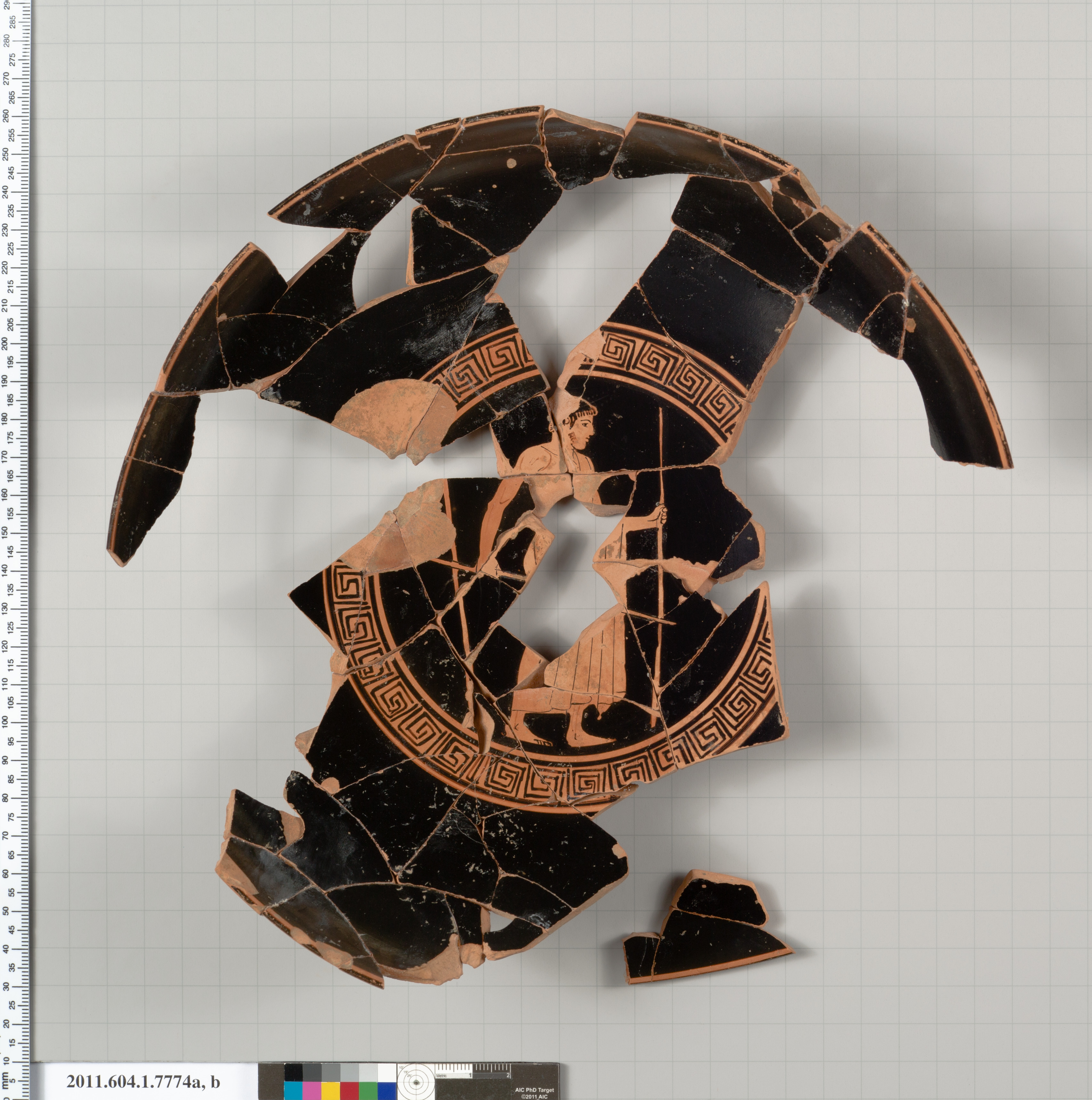Click the accession number label 2011.604.1.7774a, b
The width and height of the screenshot is (1092, 1100).
[x=143, y=1082]
